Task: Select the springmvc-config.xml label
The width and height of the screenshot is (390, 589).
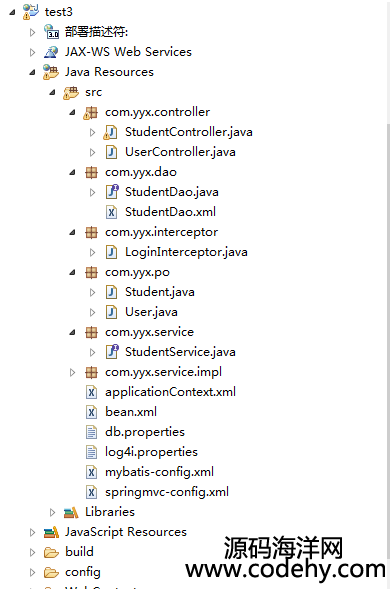Action: click(167, 492)
